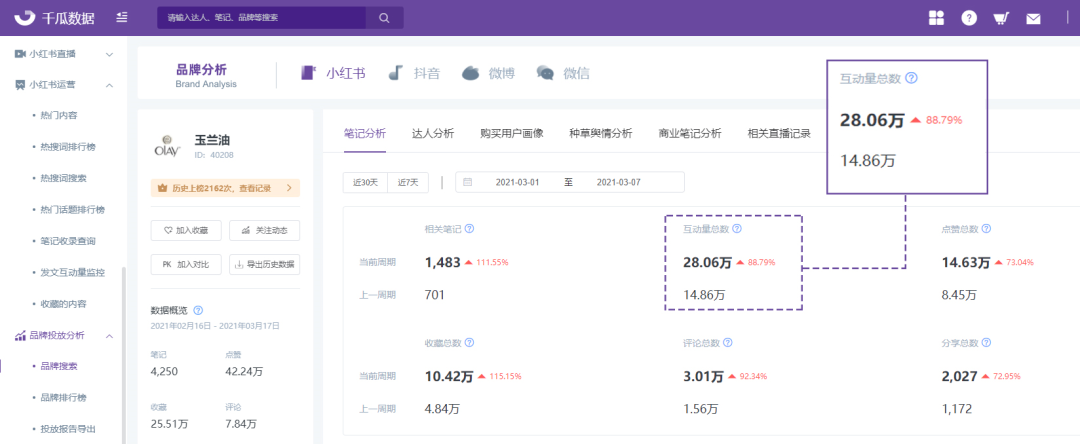The height and width of the screenshot is (444, 1080).
Task: Click the help icon beside 分享总数
Action: click(x=986, y=342)
